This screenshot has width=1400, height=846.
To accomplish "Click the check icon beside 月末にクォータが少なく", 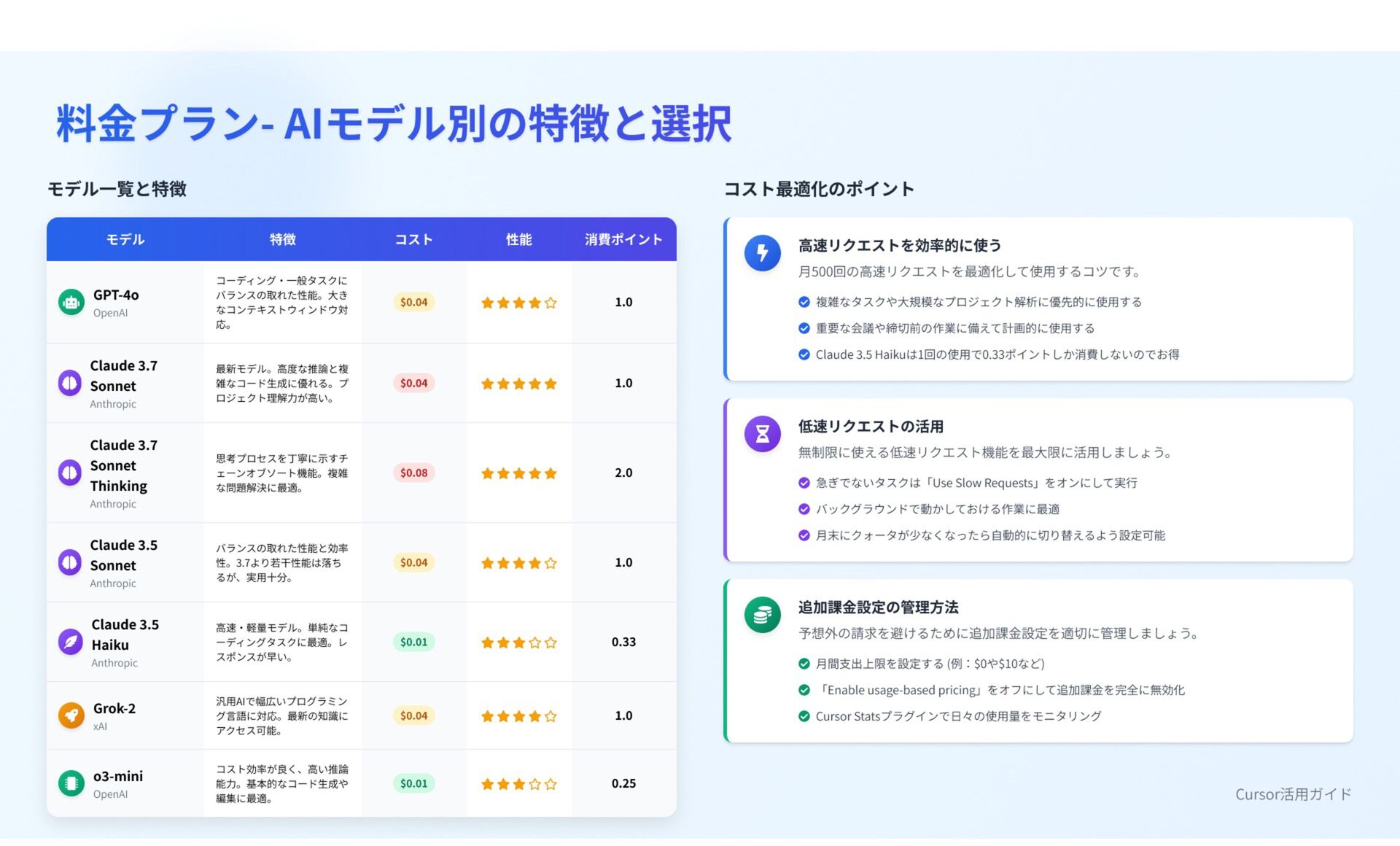I will [804, 535].
